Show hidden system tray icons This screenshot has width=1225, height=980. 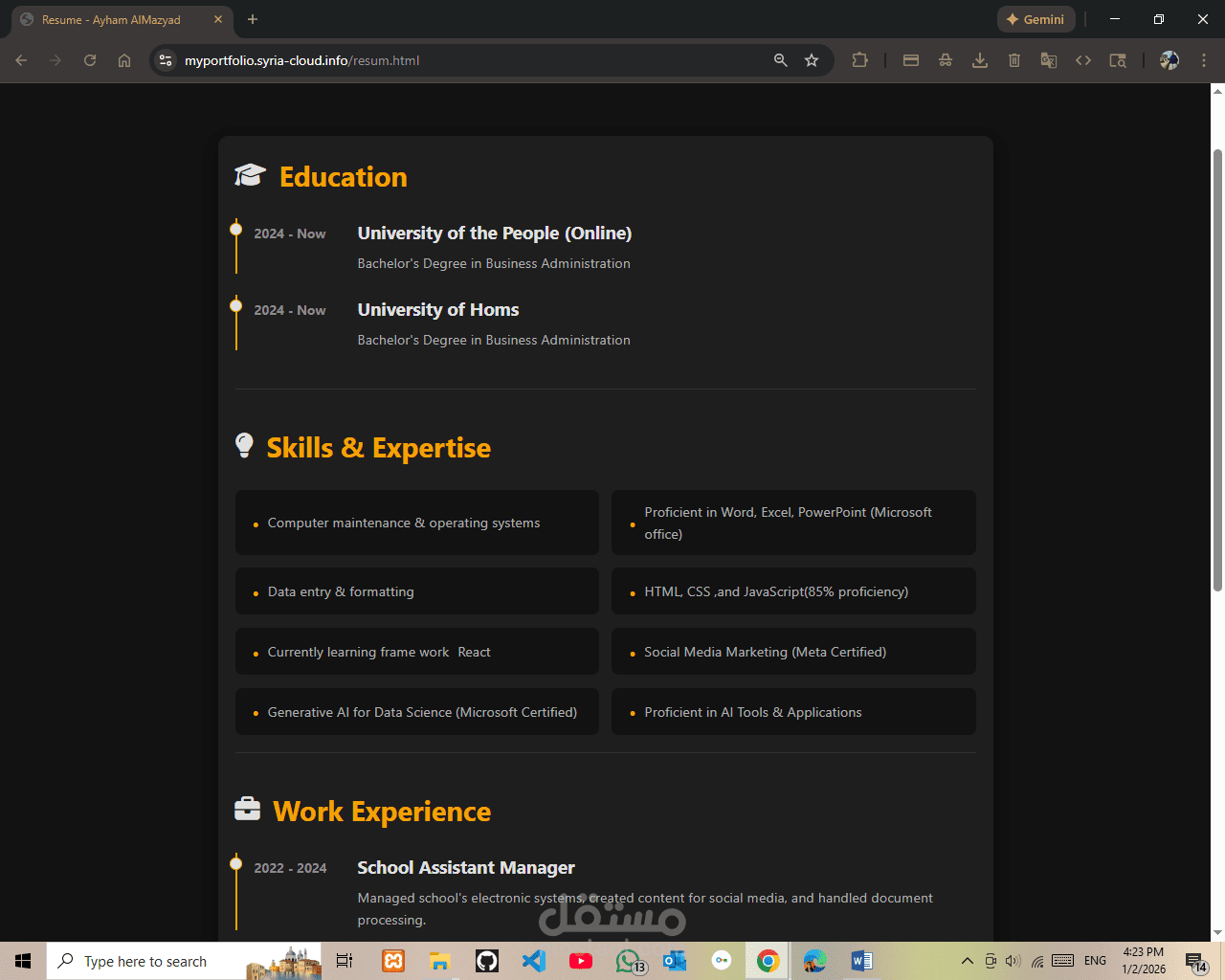click(968, 961)
